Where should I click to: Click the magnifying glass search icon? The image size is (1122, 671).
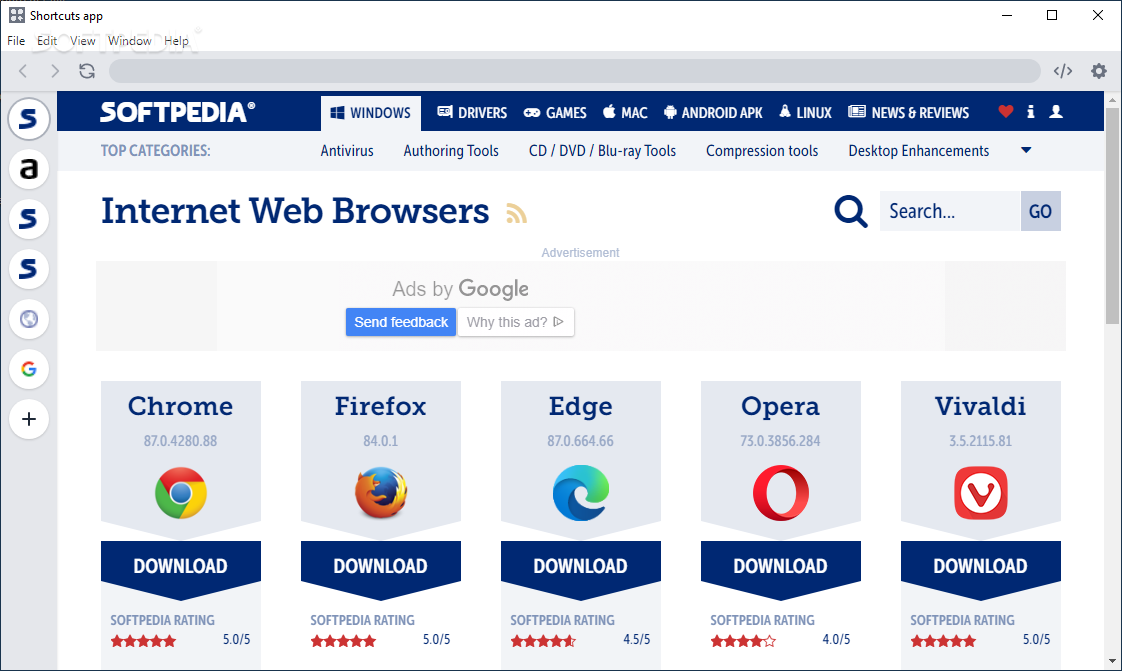pos(851,211)
